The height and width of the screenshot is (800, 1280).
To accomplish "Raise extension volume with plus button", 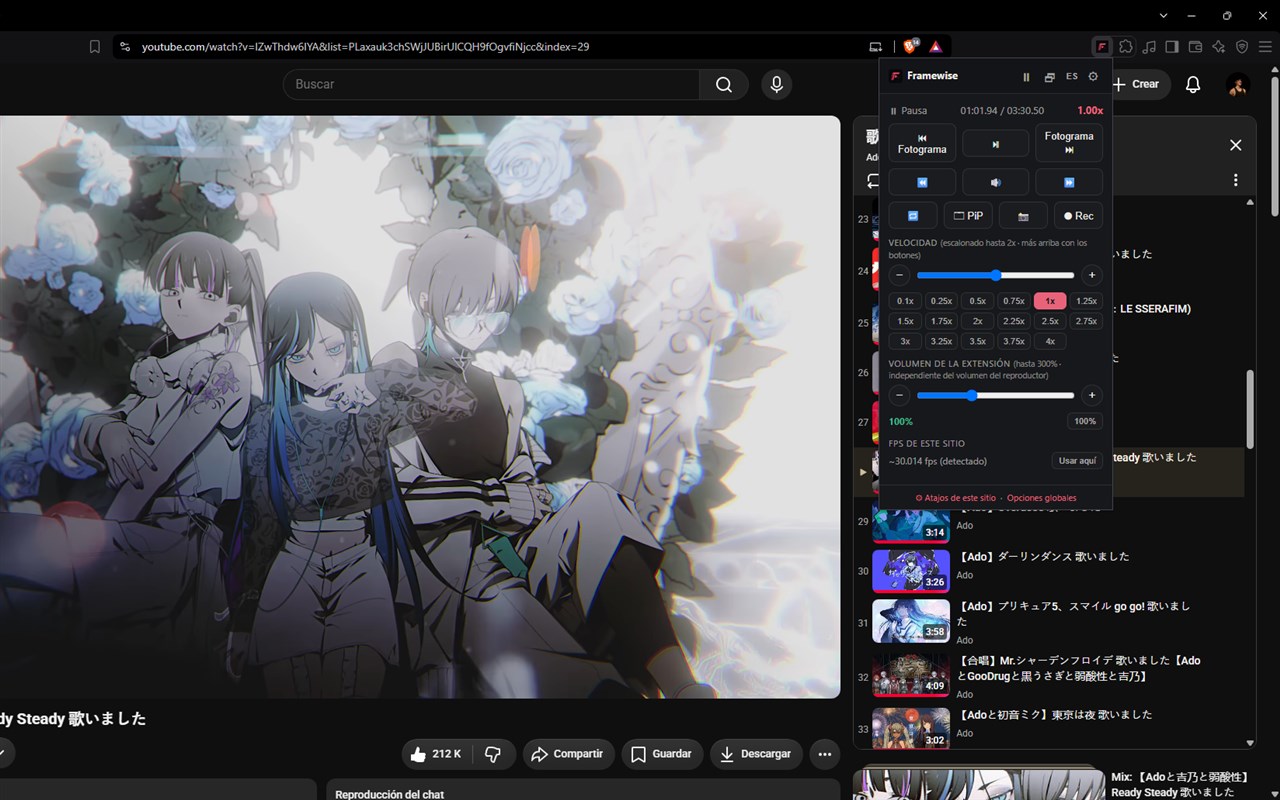I will click(1092, 396).
